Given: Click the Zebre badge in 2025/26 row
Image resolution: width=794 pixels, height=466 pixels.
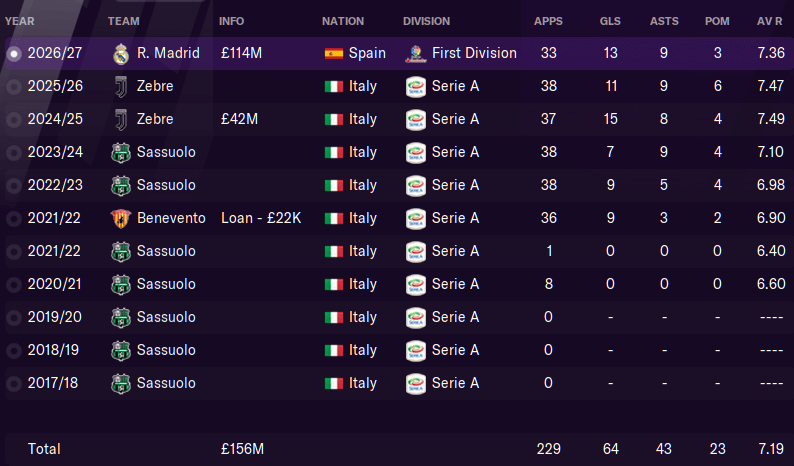Looking at the screenshot, I should pos(121,87).
